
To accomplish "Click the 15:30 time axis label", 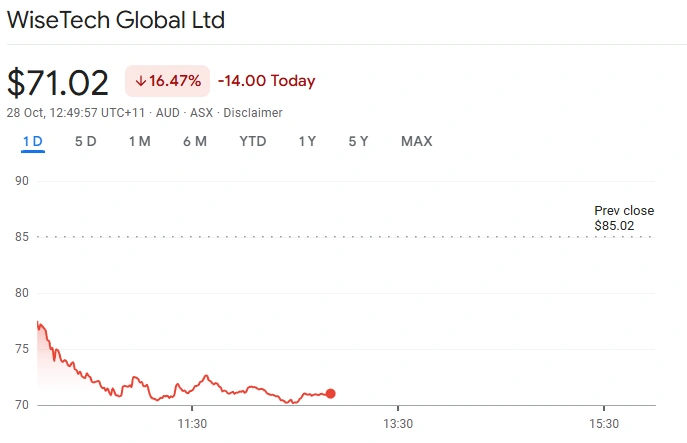I will pyautogui.click(x=603, y=424).
